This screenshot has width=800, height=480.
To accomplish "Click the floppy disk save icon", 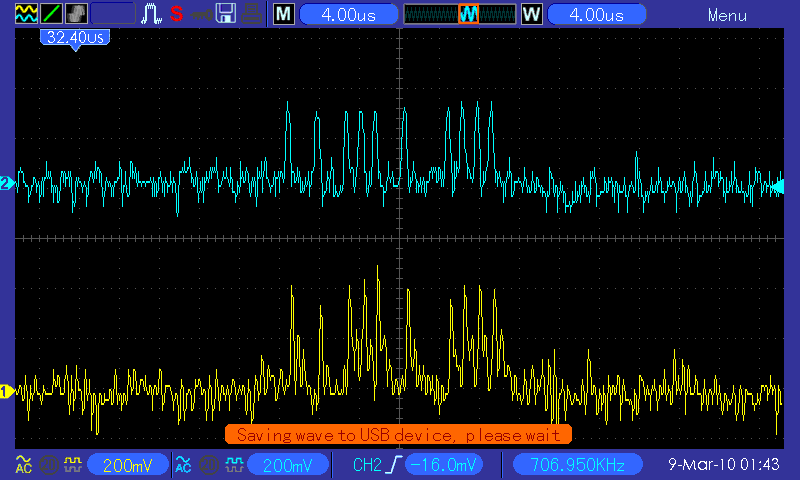I will coord(226,13).
